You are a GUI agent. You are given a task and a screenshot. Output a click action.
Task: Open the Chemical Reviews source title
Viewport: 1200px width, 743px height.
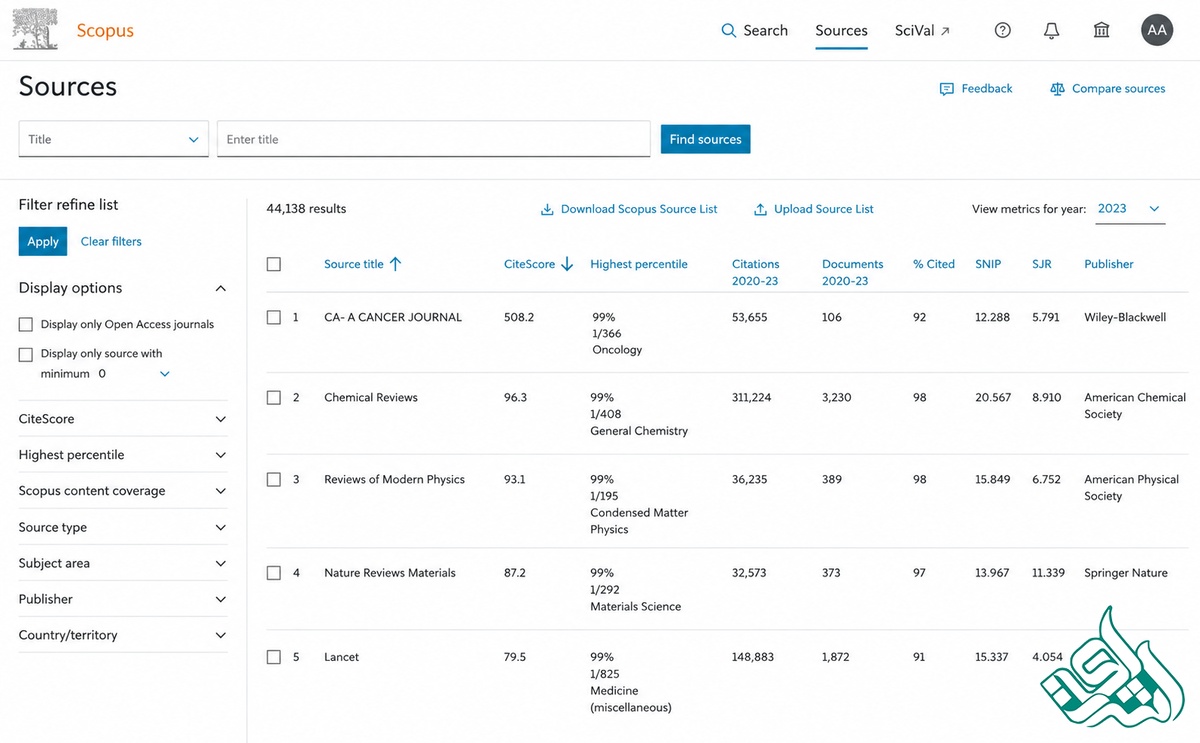(371, 397)
